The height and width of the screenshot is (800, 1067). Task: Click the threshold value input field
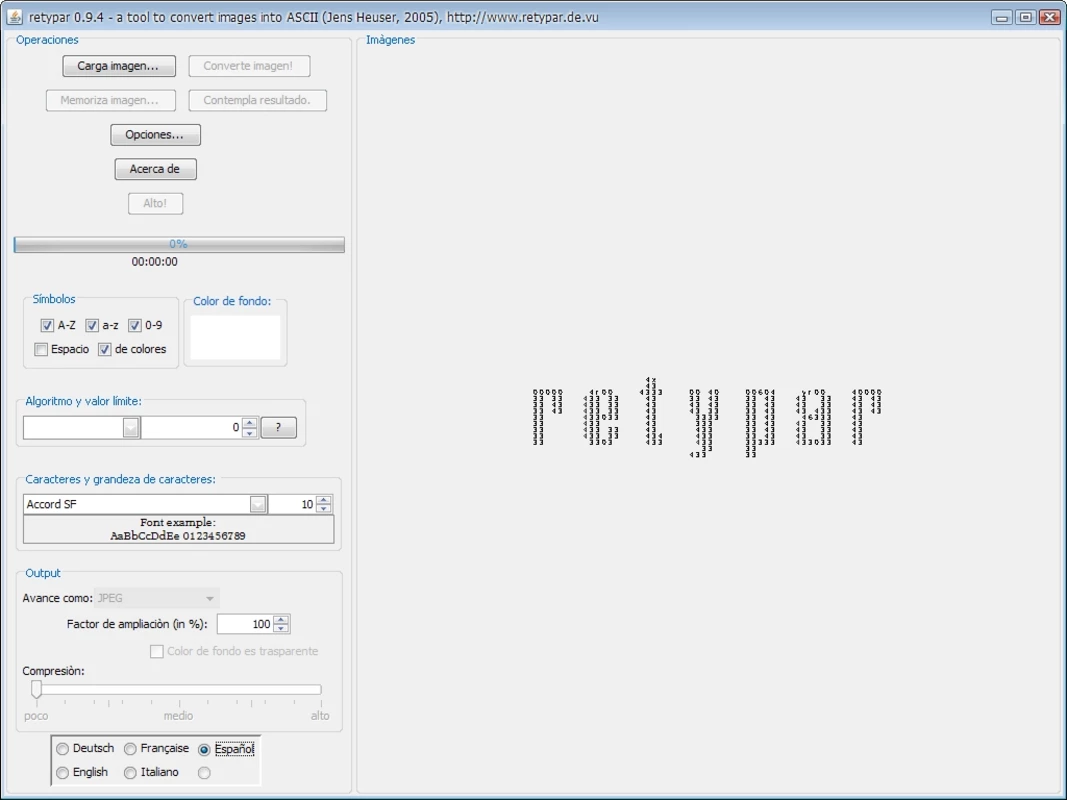pyautogui.click(x=191, y=427)
